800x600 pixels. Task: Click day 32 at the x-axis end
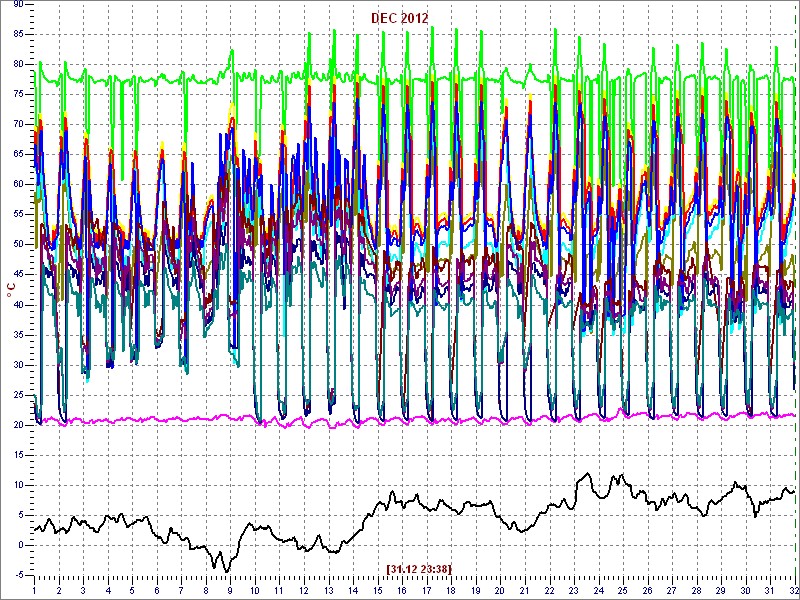(794, 591)
